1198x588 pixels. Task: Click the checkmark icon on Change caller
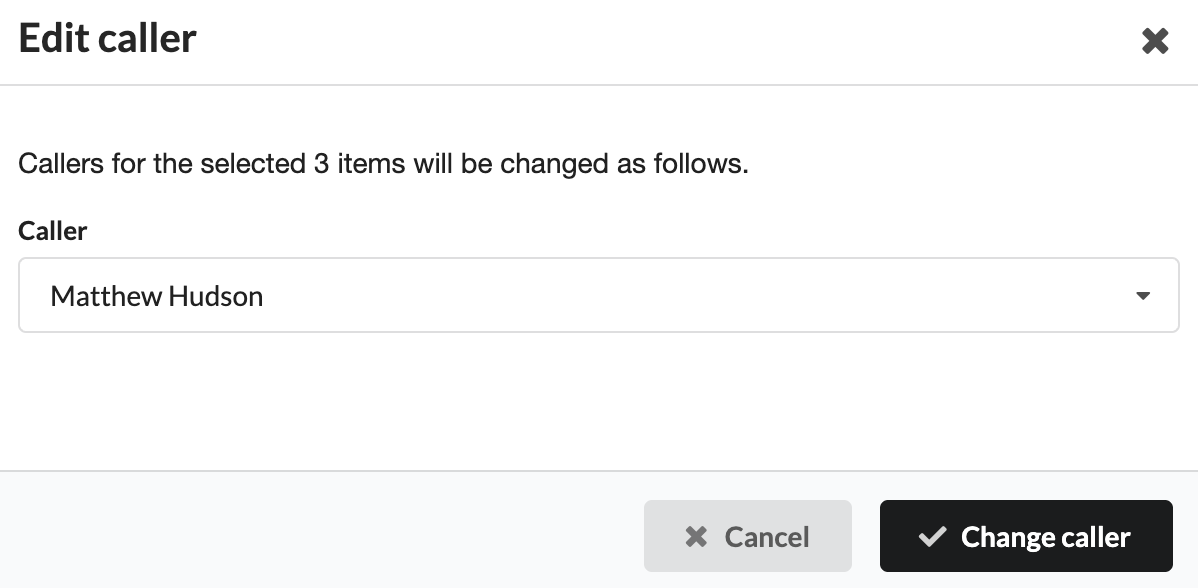pos(932,536)
